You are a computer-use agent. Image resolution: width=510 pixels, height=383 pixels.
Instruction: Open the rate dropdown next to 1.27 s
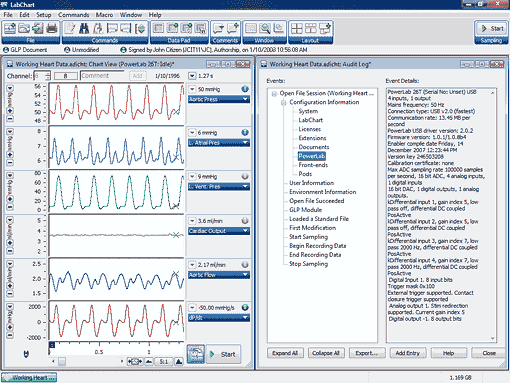(192, 76)
